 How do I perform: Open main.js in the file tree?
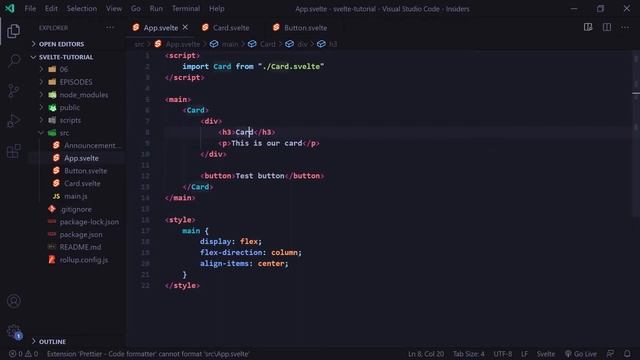coord(76,196)
